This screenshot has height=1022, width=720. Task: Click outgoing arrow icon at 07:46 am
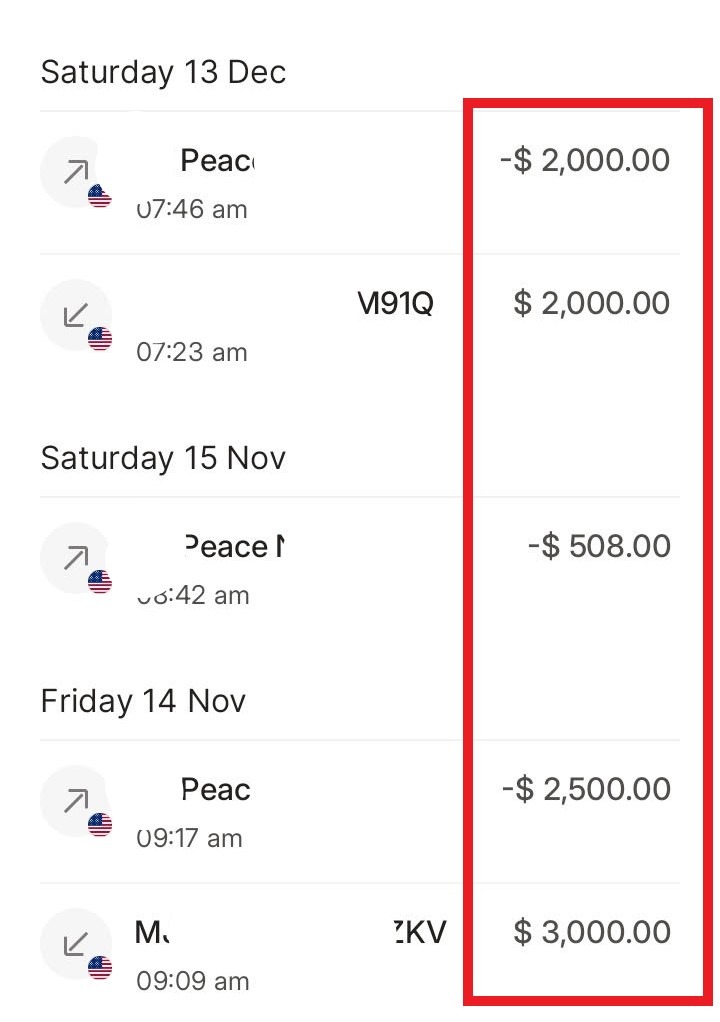click(74, 172)
